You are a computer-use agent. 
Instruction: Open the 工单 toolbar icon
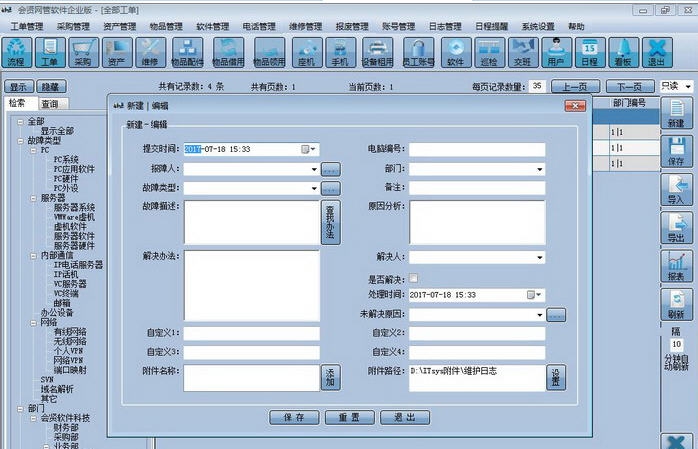pyautogui.click(x=50, y=53)
